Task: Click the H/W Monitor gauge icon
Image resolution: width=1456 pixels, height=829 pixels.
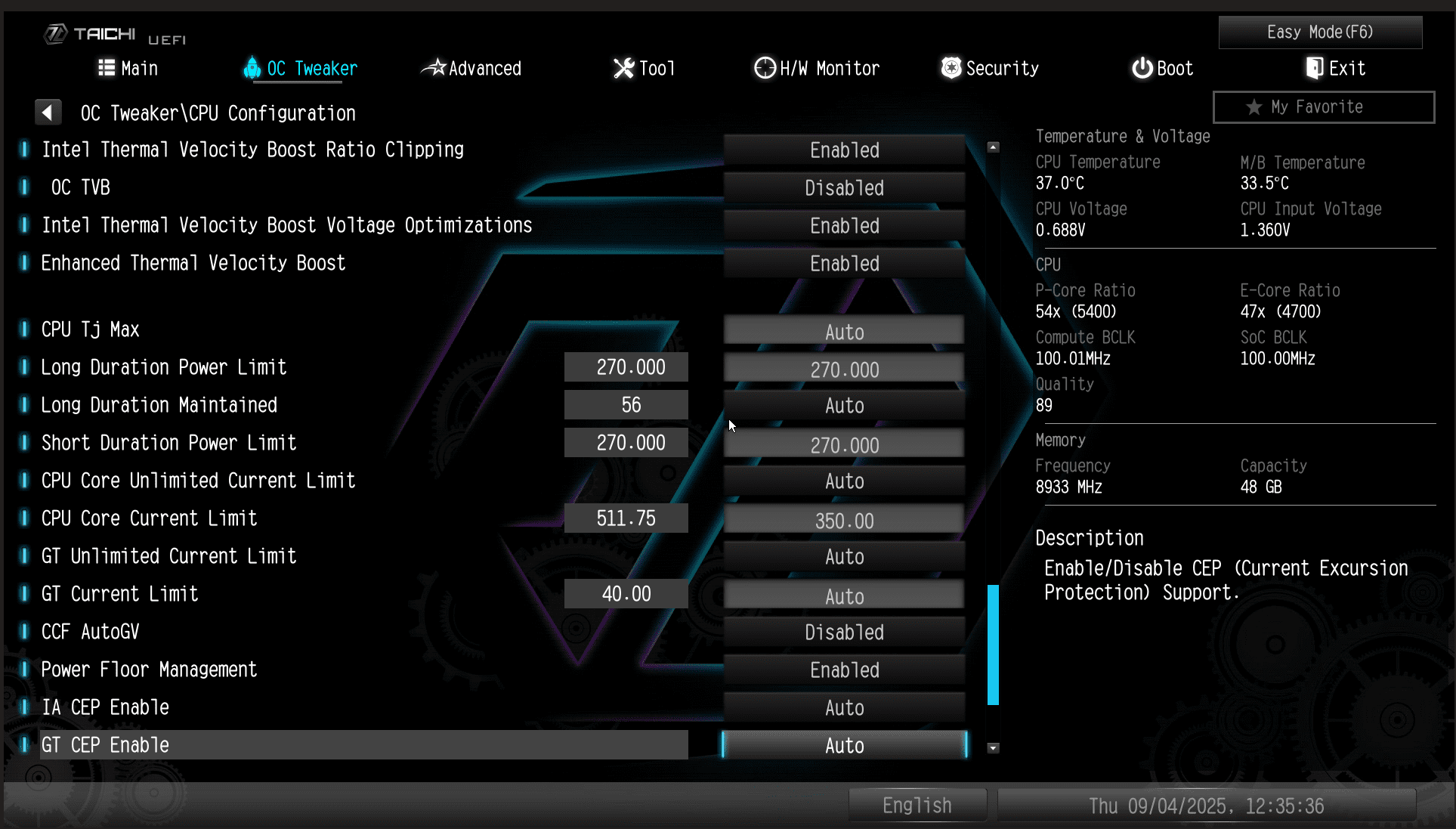Action: 765,68
